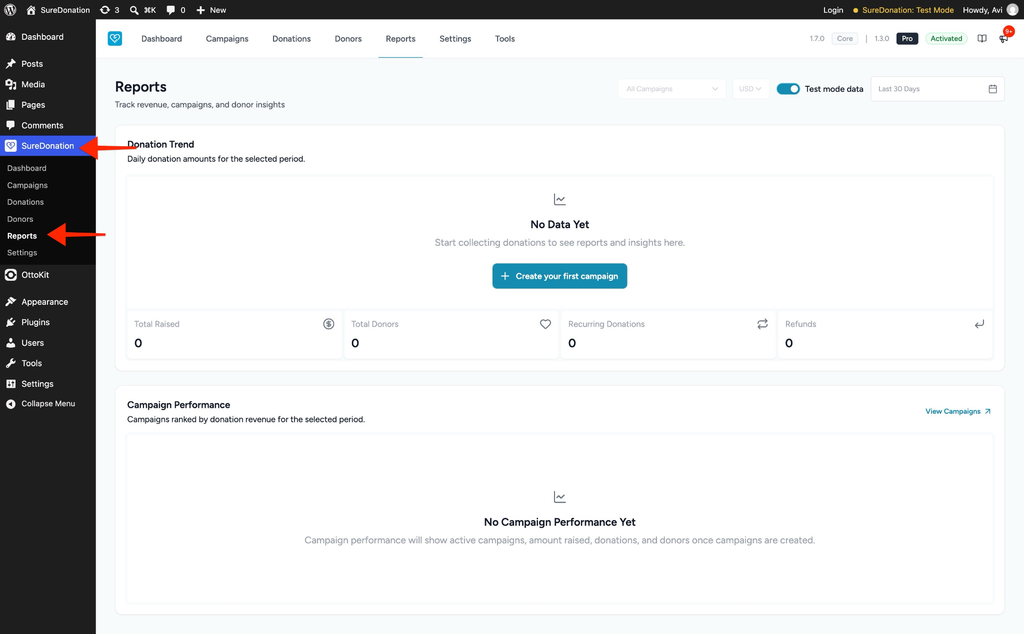
Task: Click the SureDonation heart logo icon
Action: (x=115, y=39)
